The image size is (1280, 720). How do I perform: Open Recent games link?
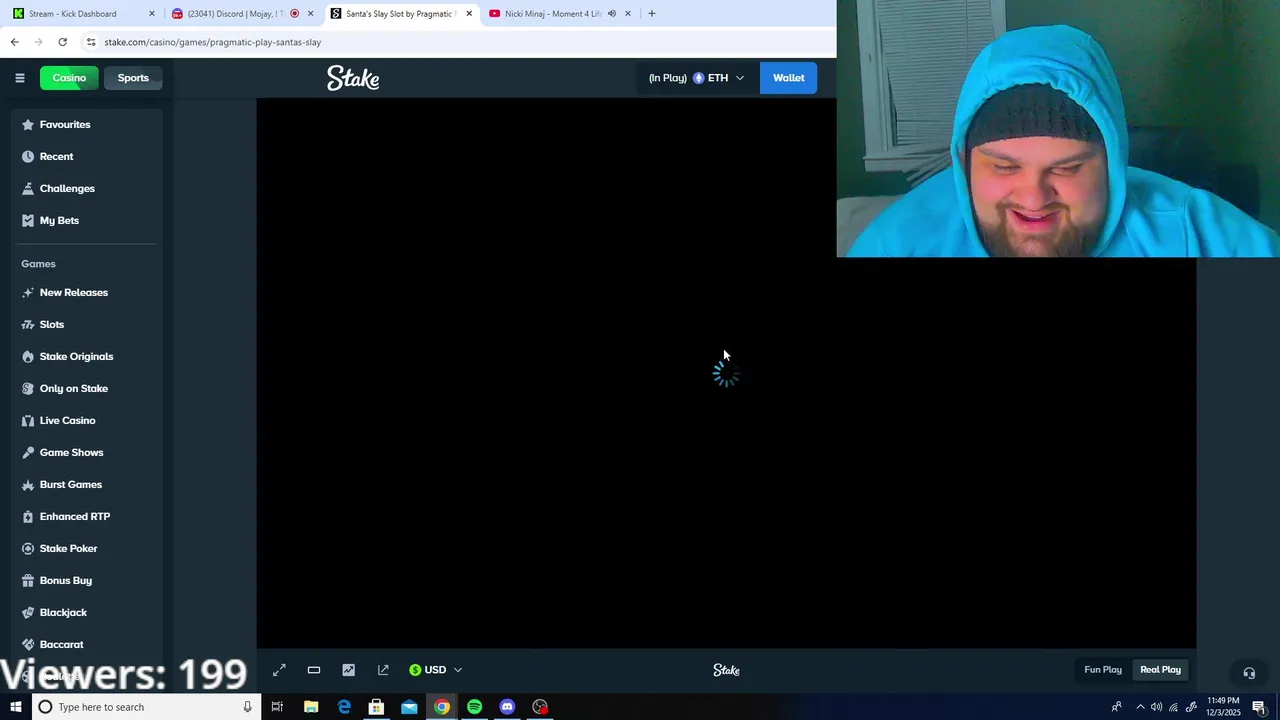click(56, 157)
